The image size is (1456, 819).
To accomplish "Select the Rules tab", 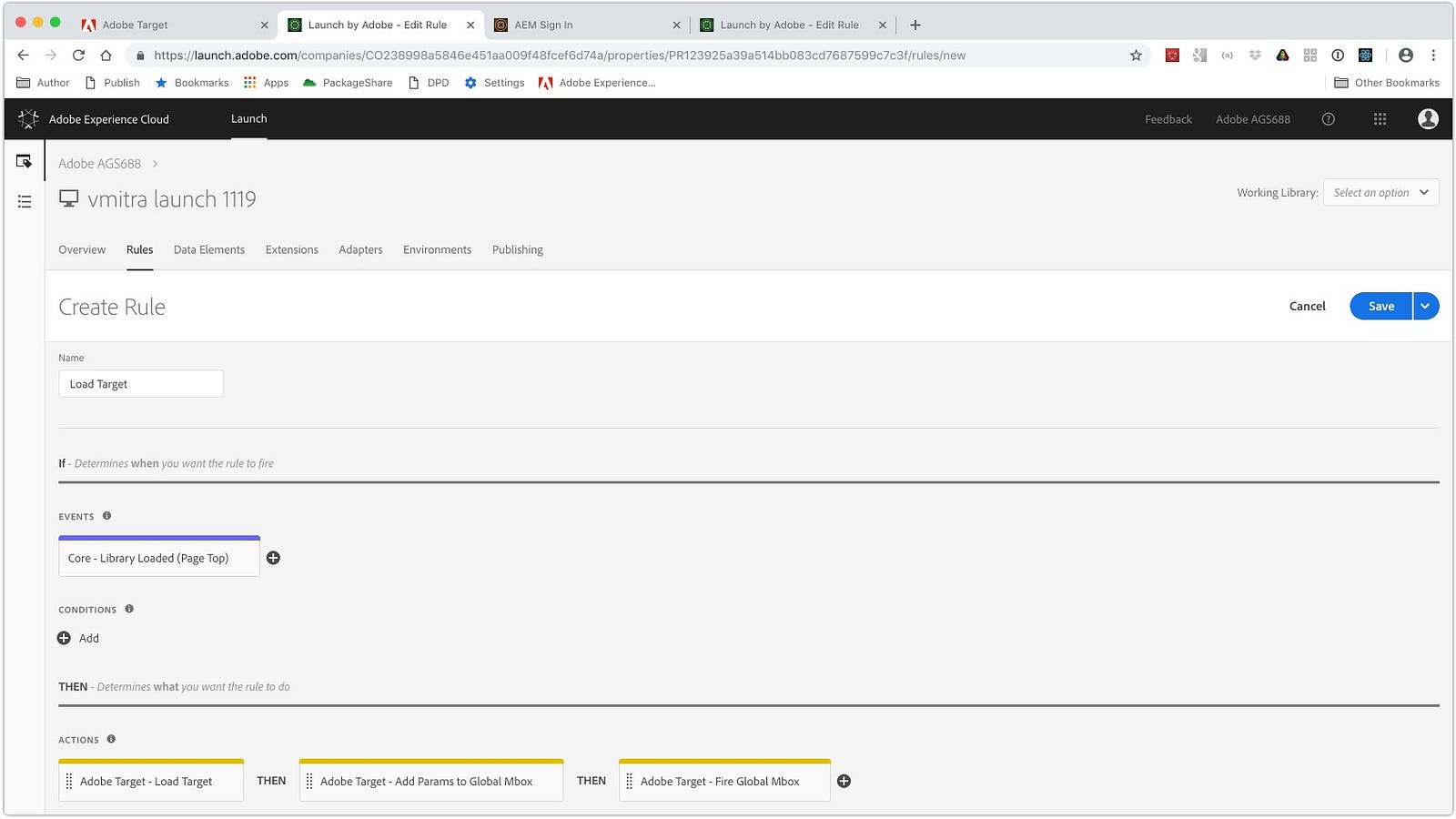I will (139, 249).
